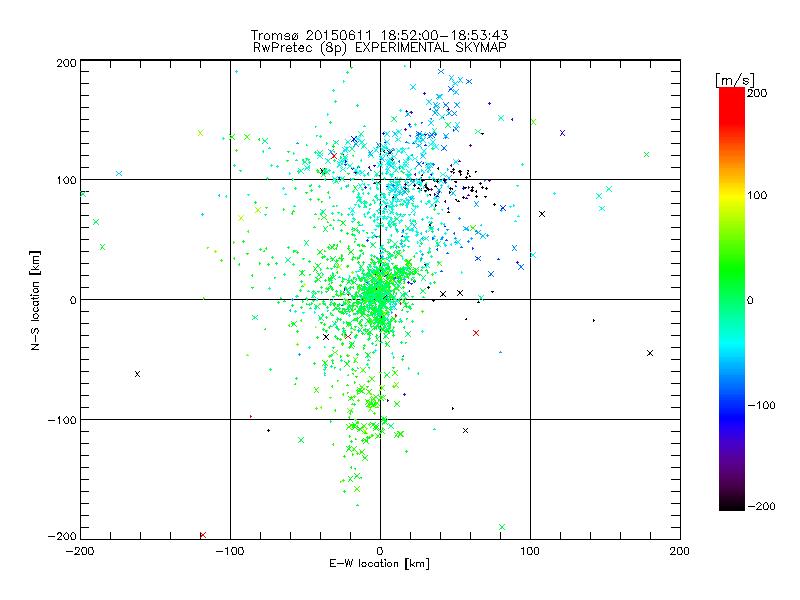Click the colorbar tick label '-200'
Image resolution: width=800 pixels, height=600 pixels.
(761, 506)
